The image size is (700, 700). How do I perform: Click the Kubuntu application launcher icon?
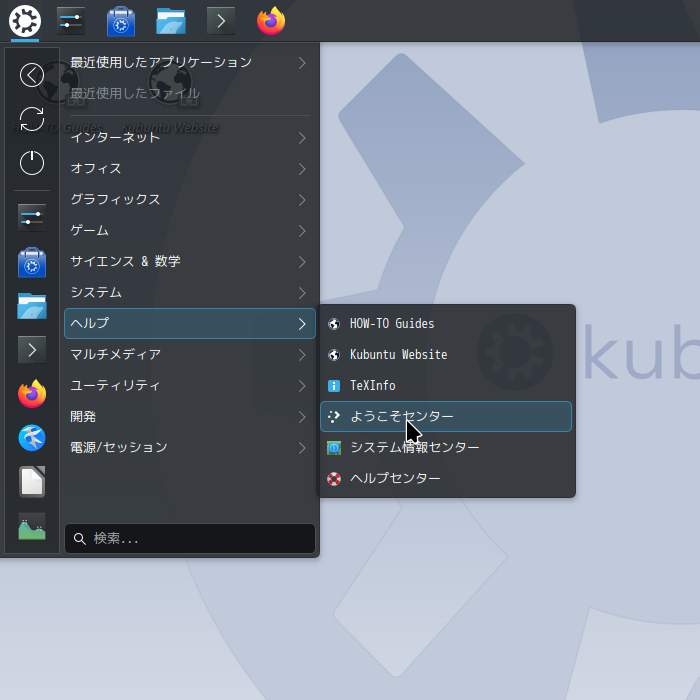pos(25,21)
